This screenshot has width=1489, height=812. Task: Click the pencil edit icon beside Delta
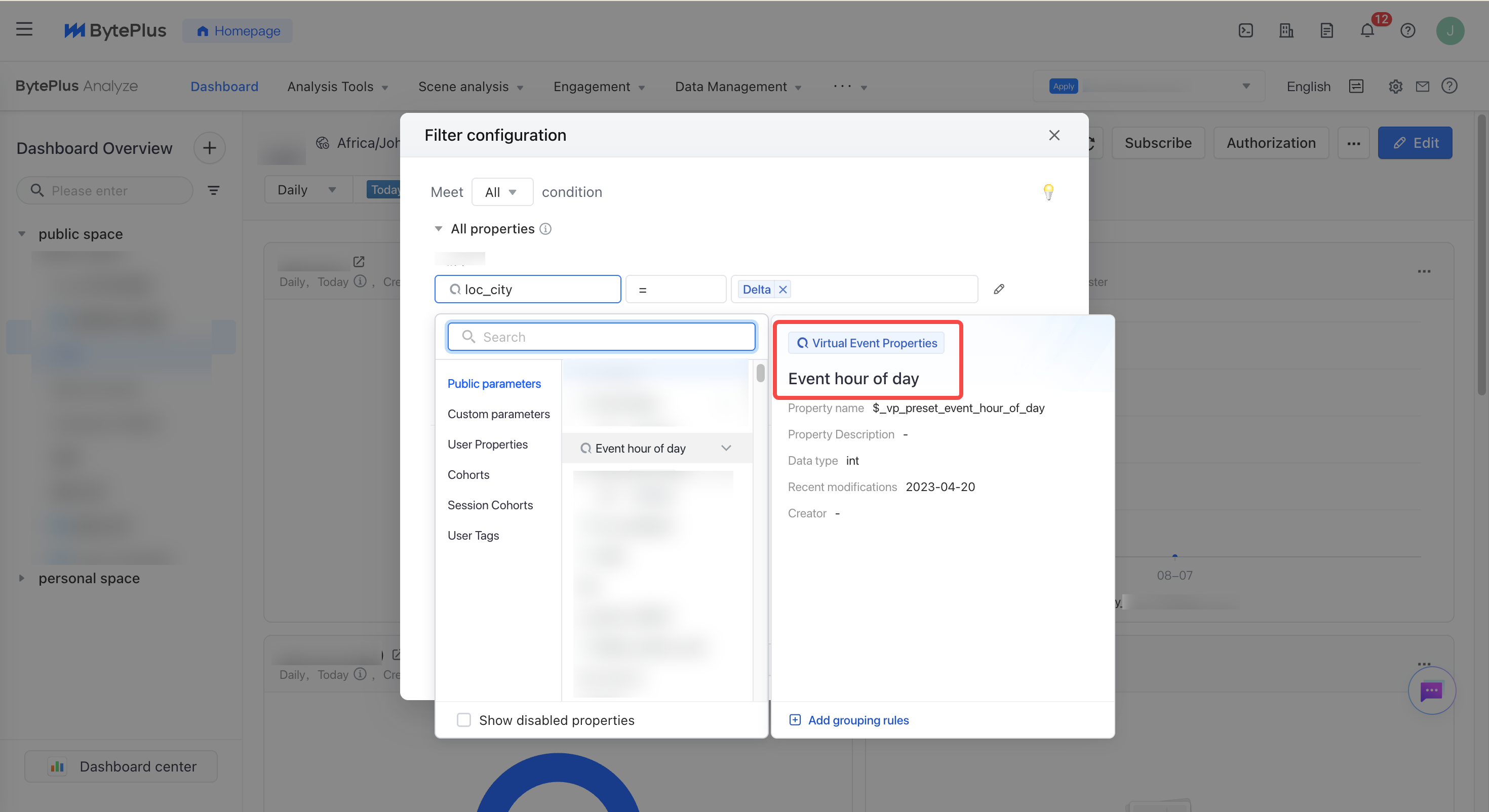(999, 289)
